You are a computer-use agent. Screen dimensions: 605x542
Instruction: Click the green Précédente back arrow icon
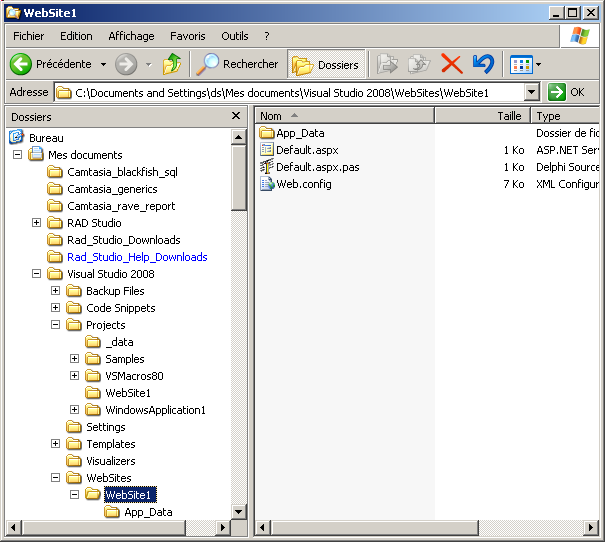pos(21,64)
